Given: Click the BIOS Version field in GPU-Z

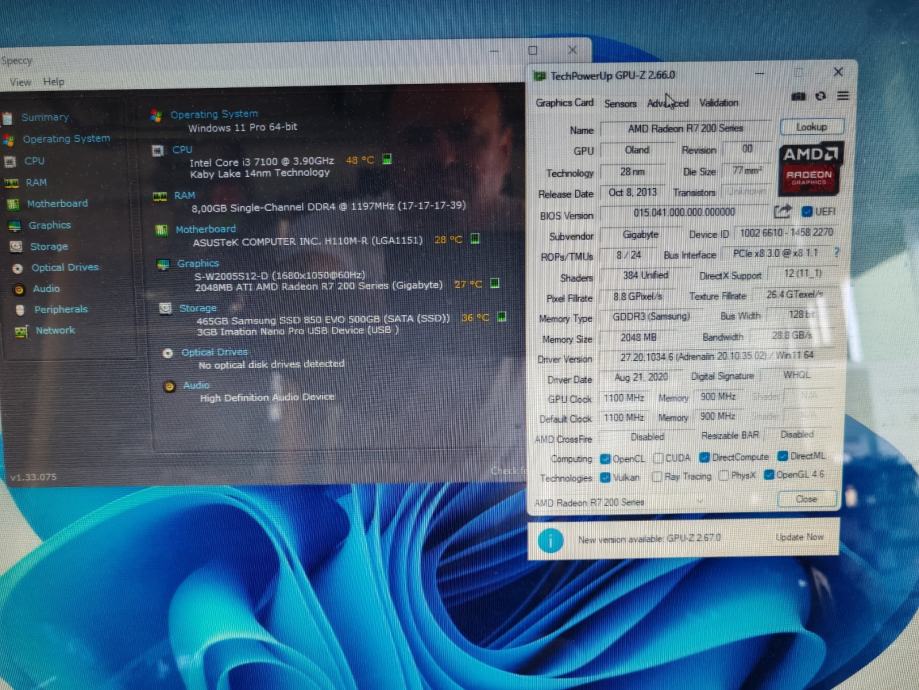Looking at the screenshot, I should 685,212.
